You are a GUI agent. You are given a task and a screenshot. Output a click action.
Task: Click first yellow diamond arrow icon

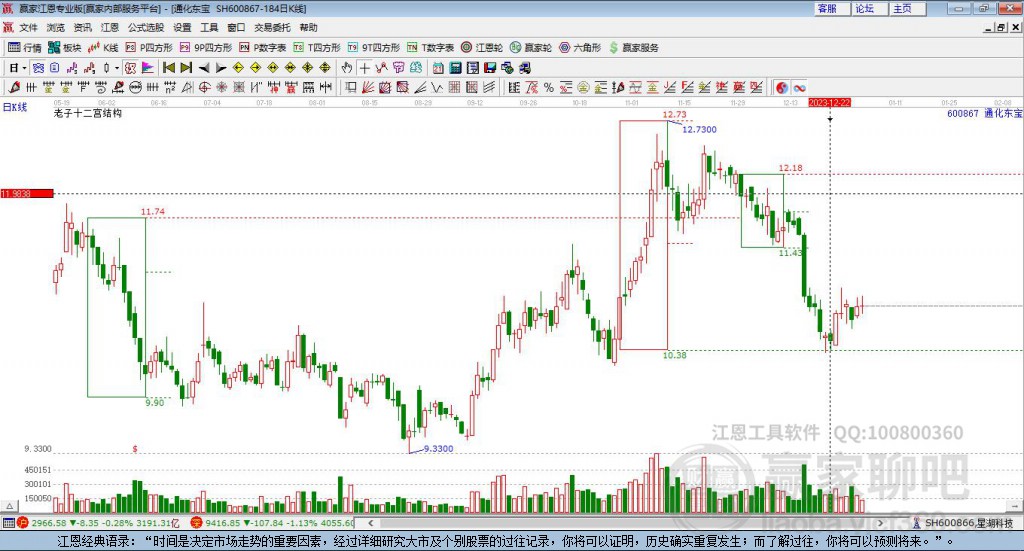[x=238, y=68]
